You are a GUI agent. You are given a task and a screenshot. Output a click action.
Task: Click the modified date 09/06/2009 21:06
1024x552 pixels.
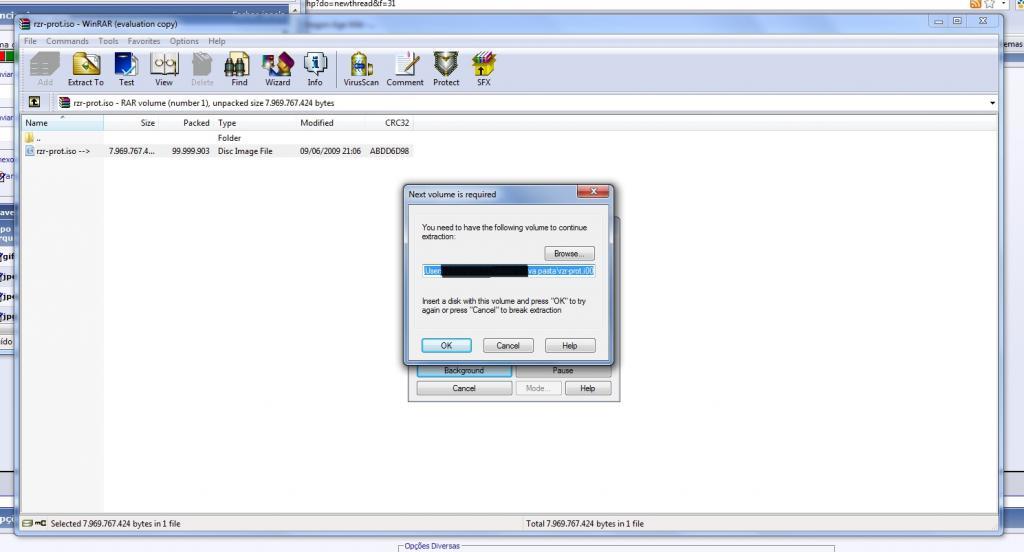click(x=330, y=151)
